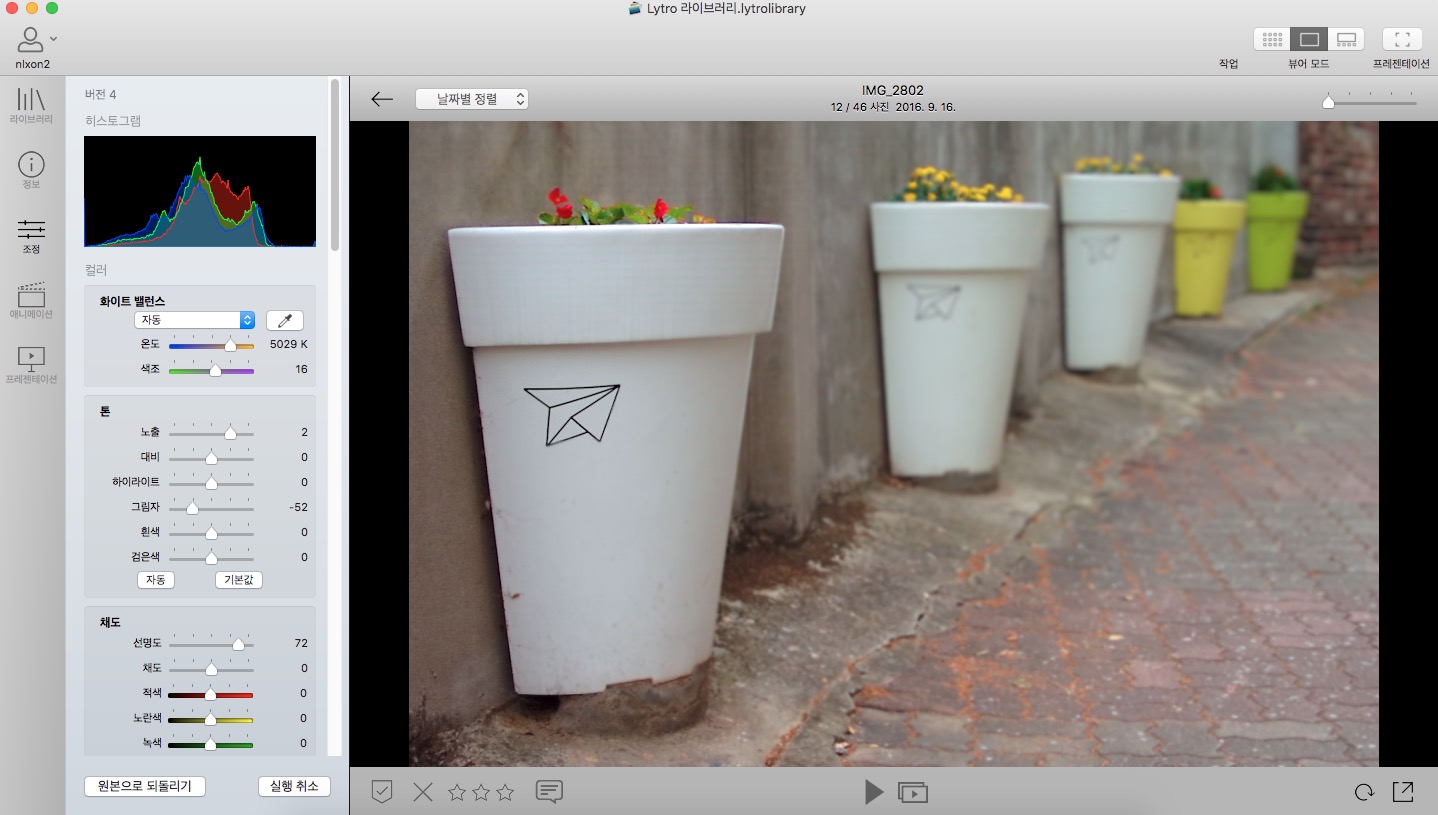This screenshot has height=815, width=1438.
Task: Select the 프레젠테이션 sidebar tab
Action: (31, 365)
